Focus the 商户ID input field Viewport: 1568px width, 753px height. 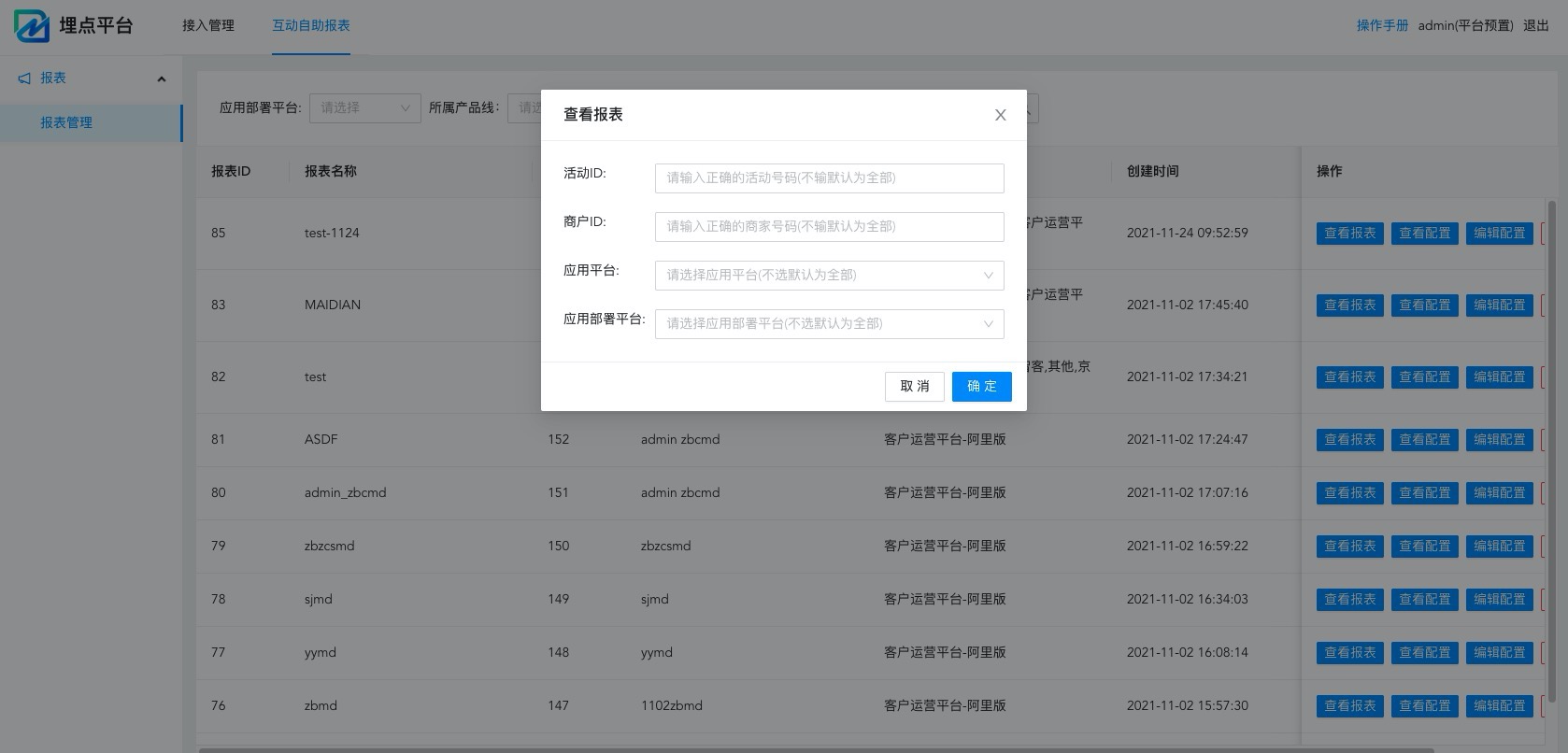point(829,227)
